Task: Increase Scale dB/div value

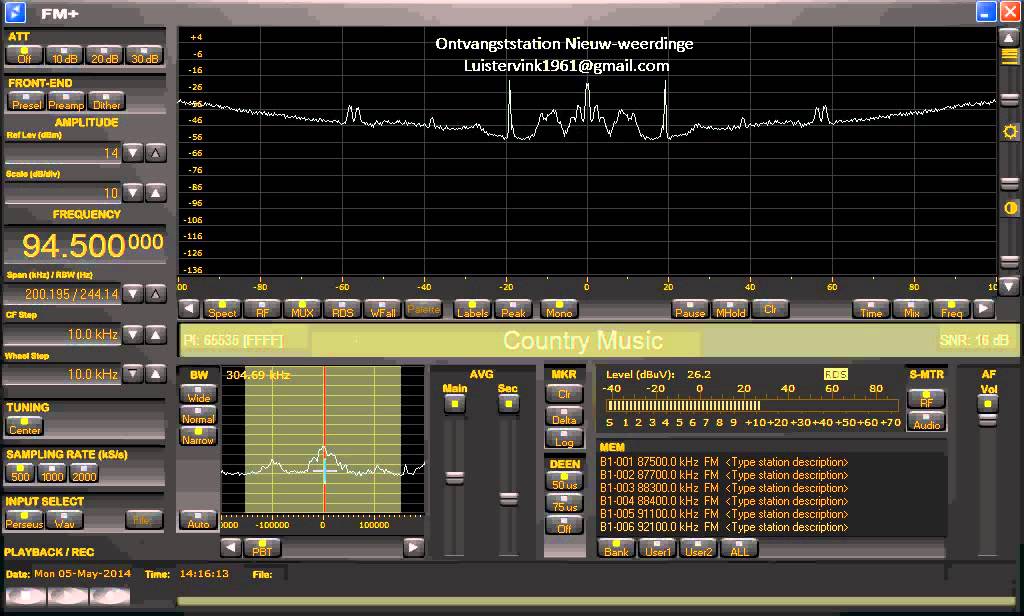Action: pos(155,193)
